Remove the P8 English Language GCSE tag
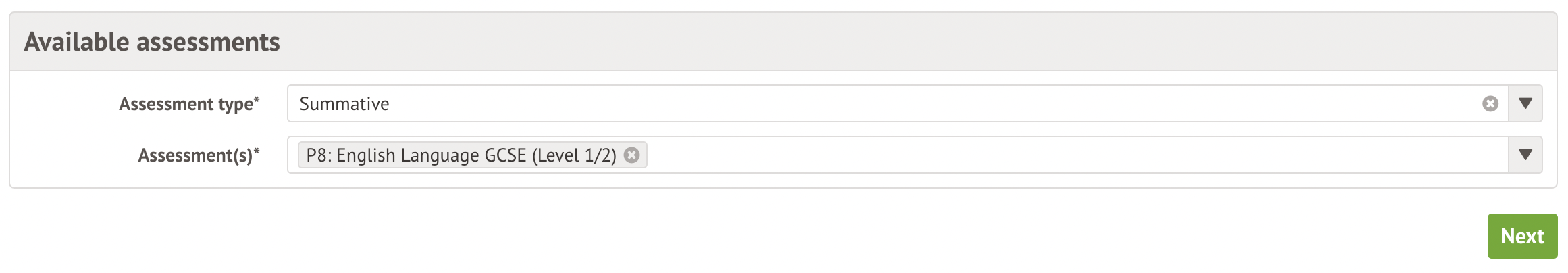Image resolution: width=1568 pixels, height=273 pixels. (631, 155)
